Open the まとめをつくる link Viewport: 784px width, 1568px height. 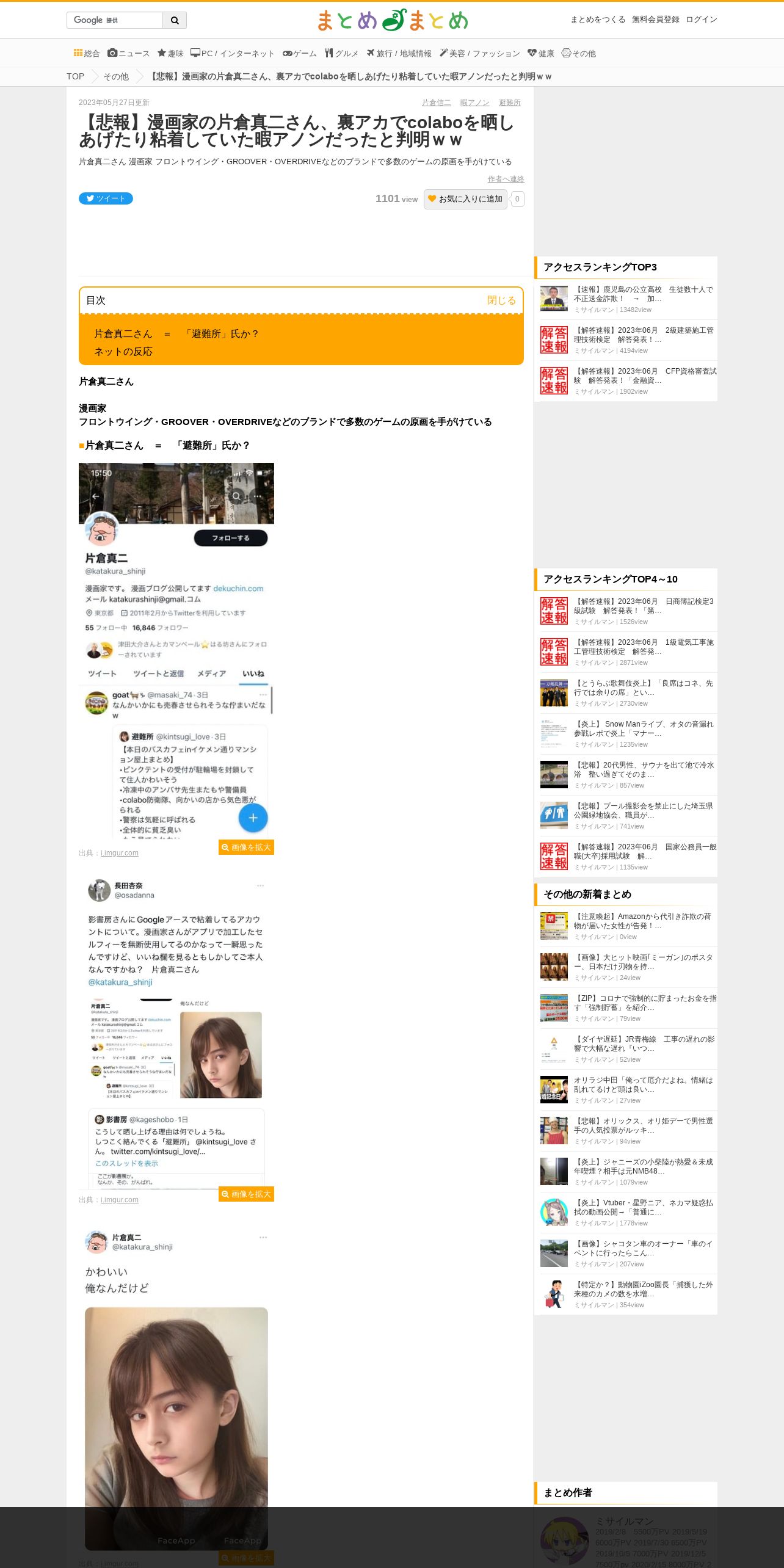point(598,20)
